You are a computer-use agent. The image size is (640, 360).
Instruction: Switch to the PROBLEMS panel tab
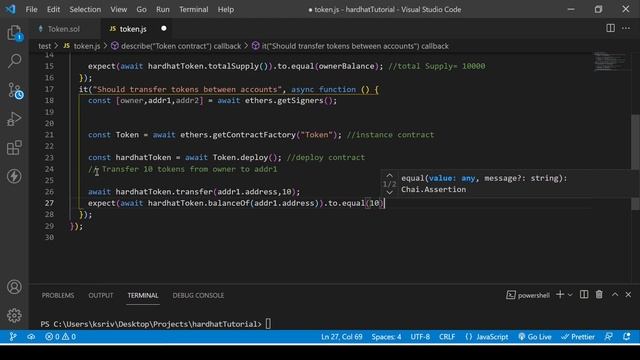[58, 295]
